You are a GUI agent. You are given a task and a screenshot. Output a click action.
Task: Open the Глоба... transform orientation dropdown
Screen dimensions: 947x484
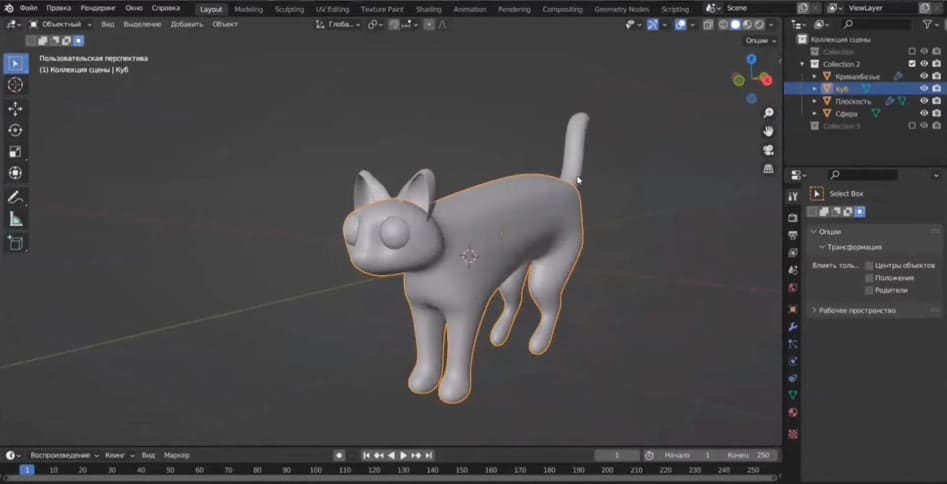pos(338,25)
